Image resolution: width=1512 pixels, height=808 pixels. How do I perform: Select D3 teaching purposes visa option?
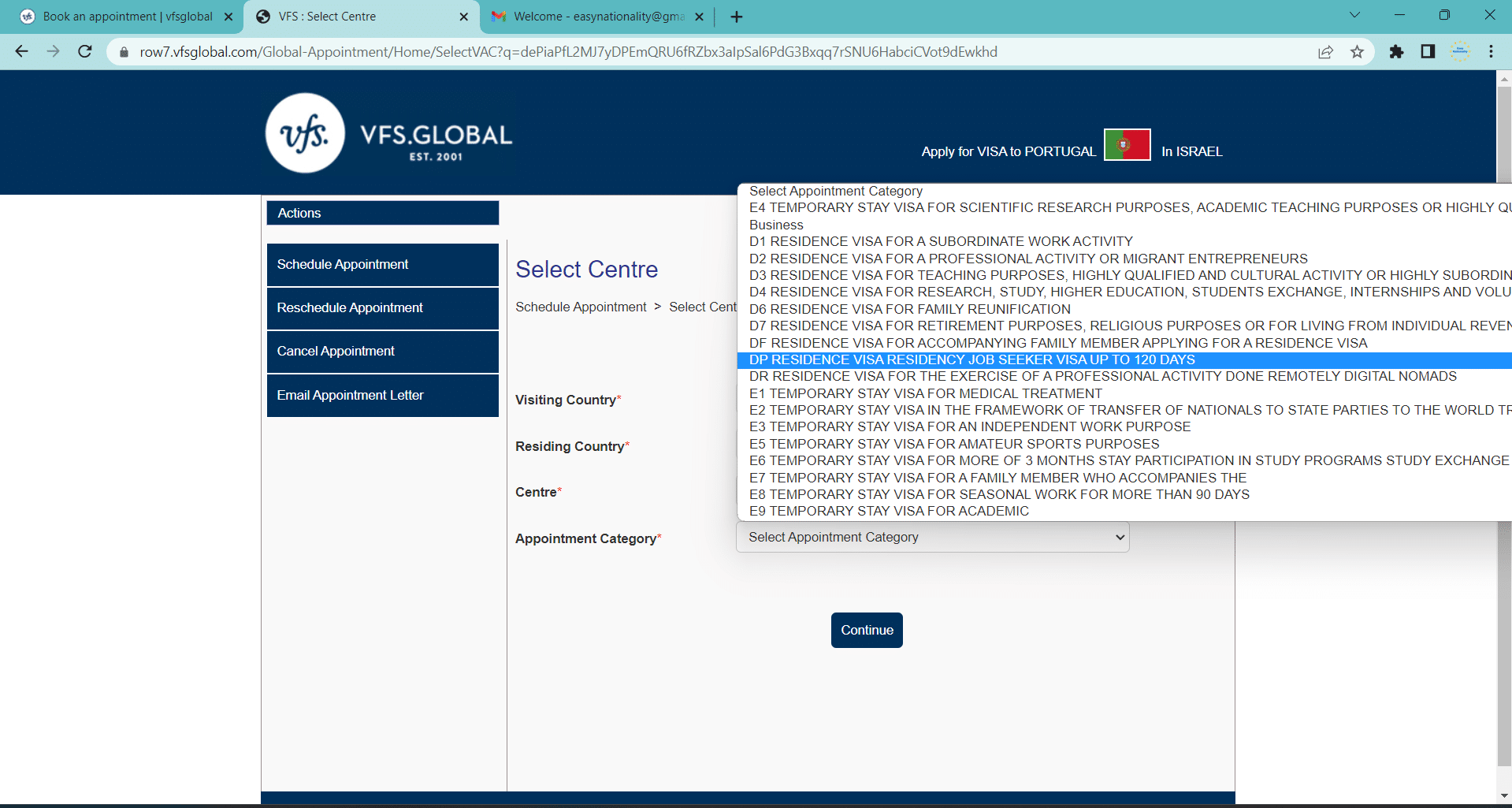(x=1124, y=275)
